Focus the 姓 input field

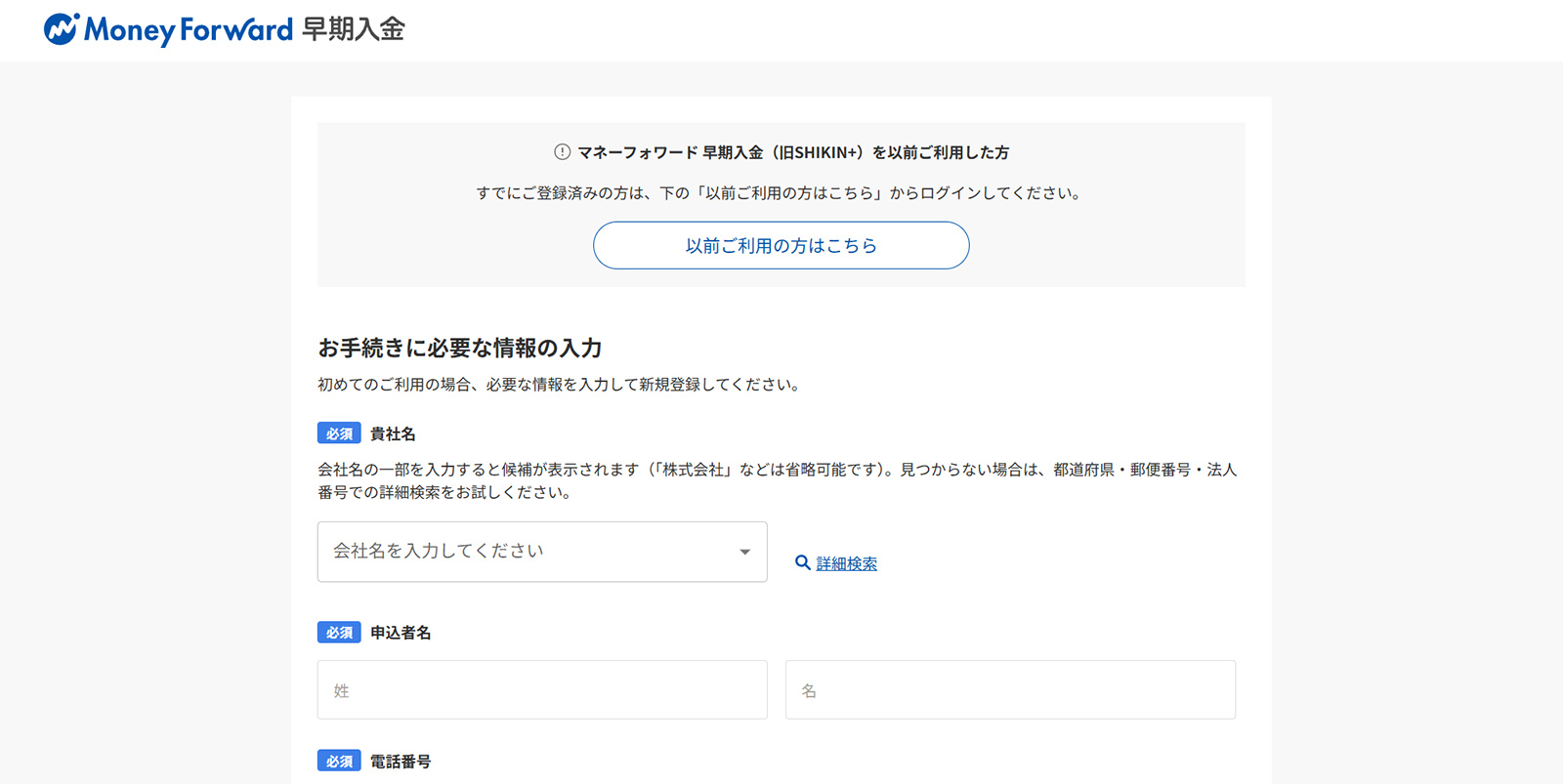pos(542,690)
